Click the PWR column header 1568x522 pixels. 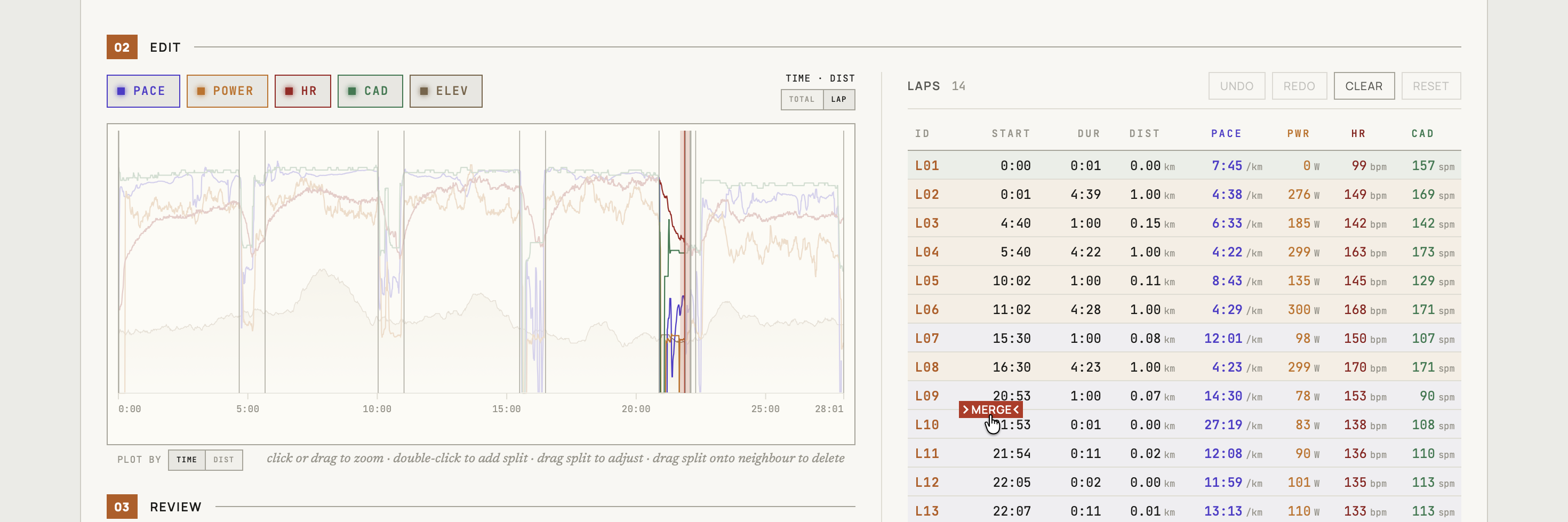[1298, 134]
